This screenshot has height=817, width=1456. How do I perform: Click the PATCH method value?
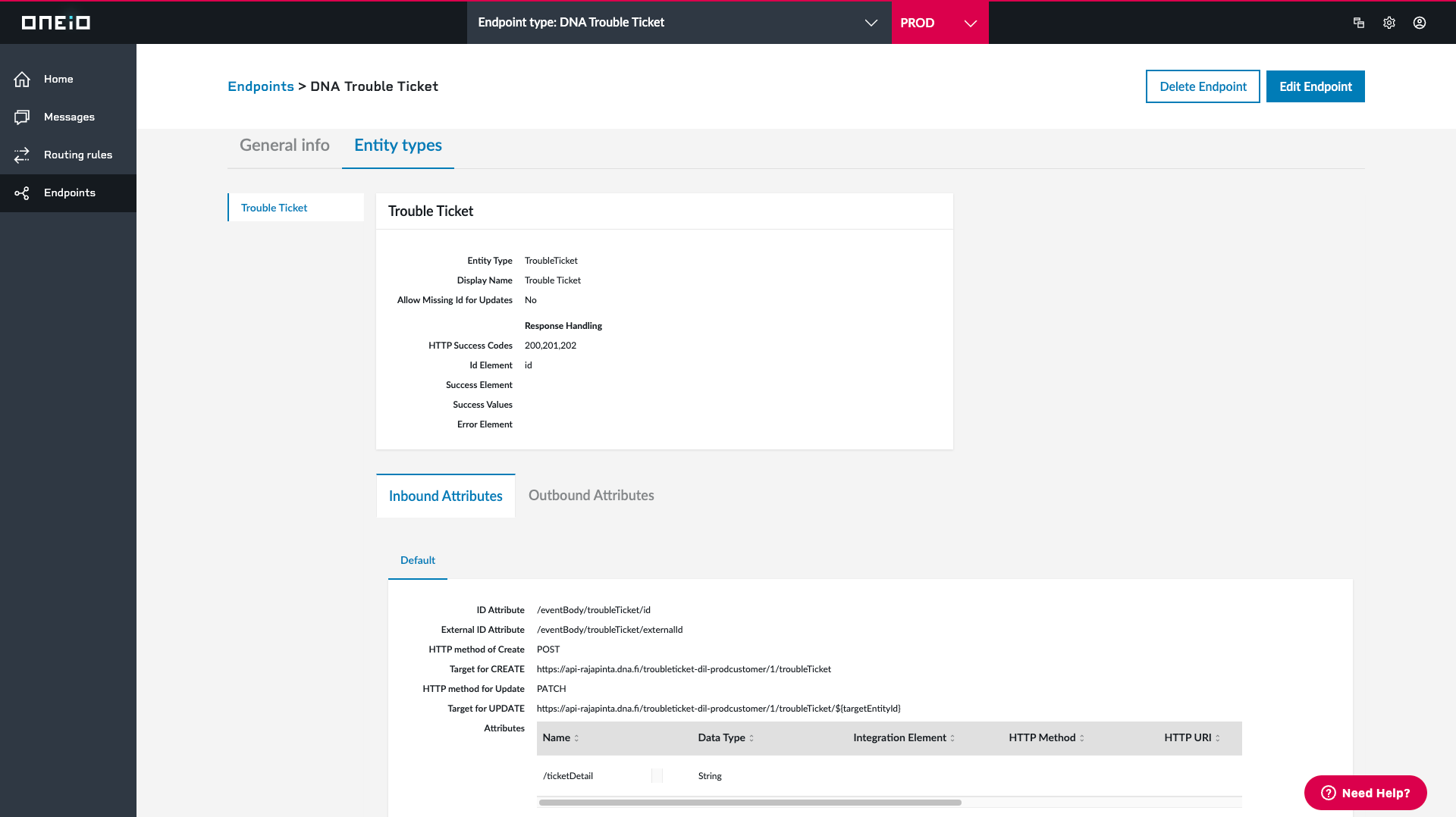click(551, 689)
